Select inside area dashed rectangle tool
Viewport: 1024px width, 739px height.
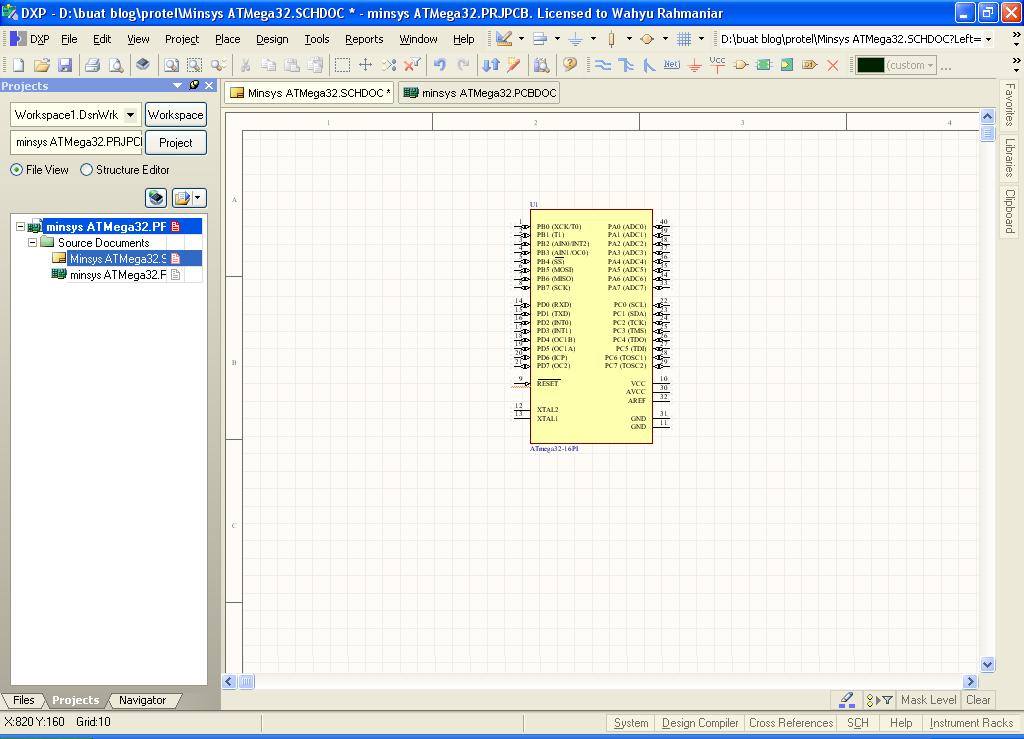pos(342,65)
